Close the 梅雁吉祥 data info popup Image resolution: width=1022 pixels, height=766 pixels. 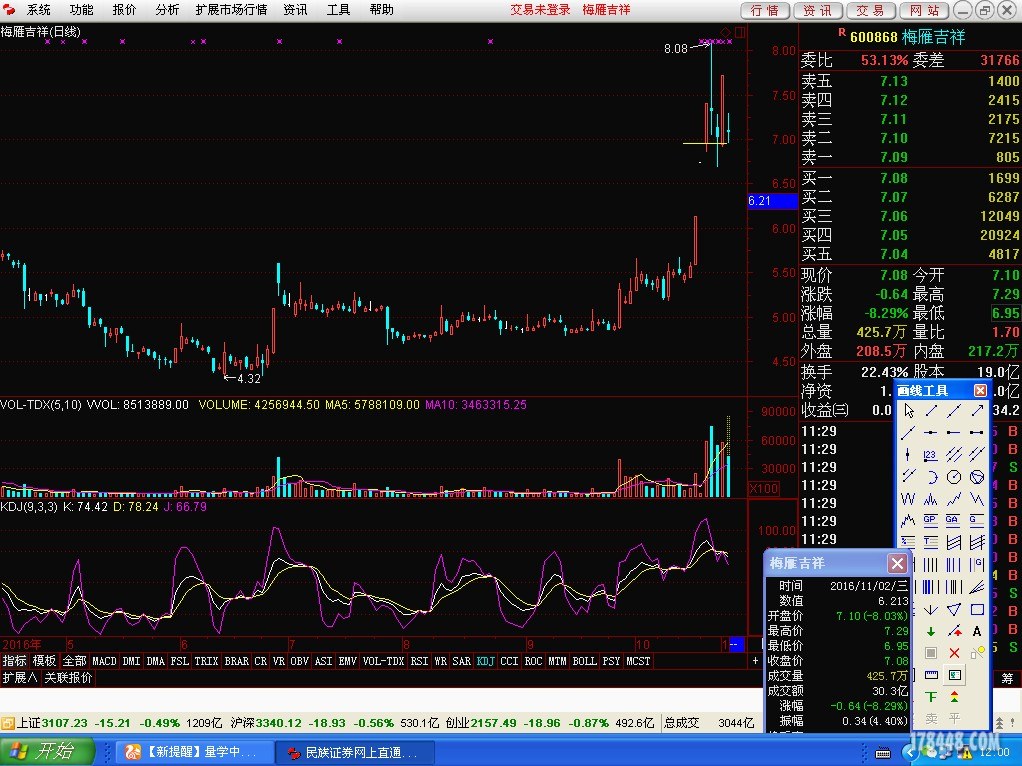(x=898, y=563)
